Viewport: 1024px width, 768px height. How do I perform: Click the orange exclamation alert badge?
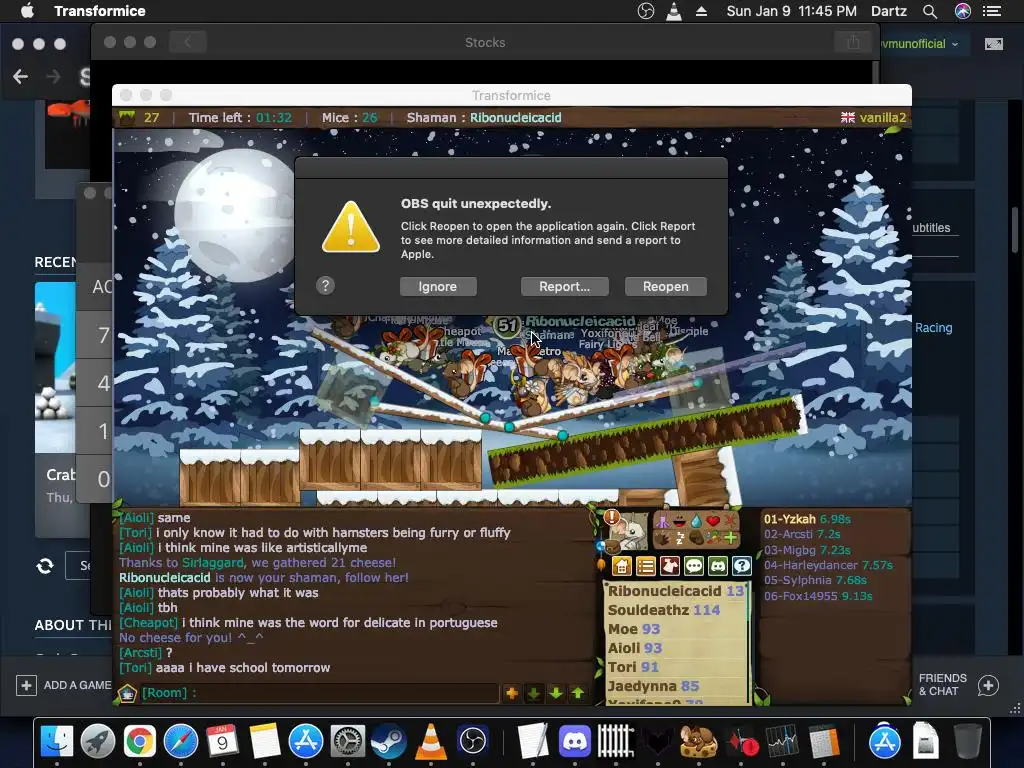coord(612,517)
